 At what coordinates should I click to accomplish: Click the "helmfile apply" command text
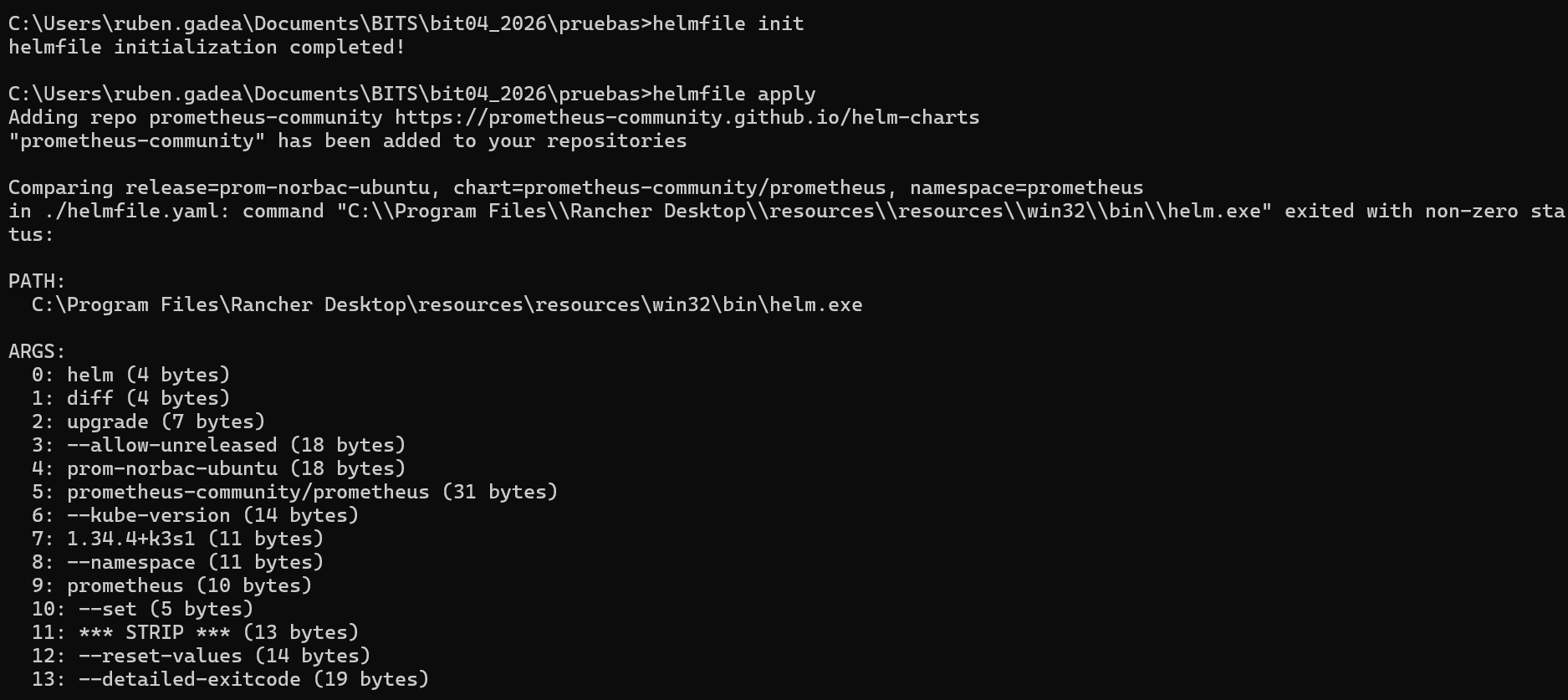(x=733, y=94)
